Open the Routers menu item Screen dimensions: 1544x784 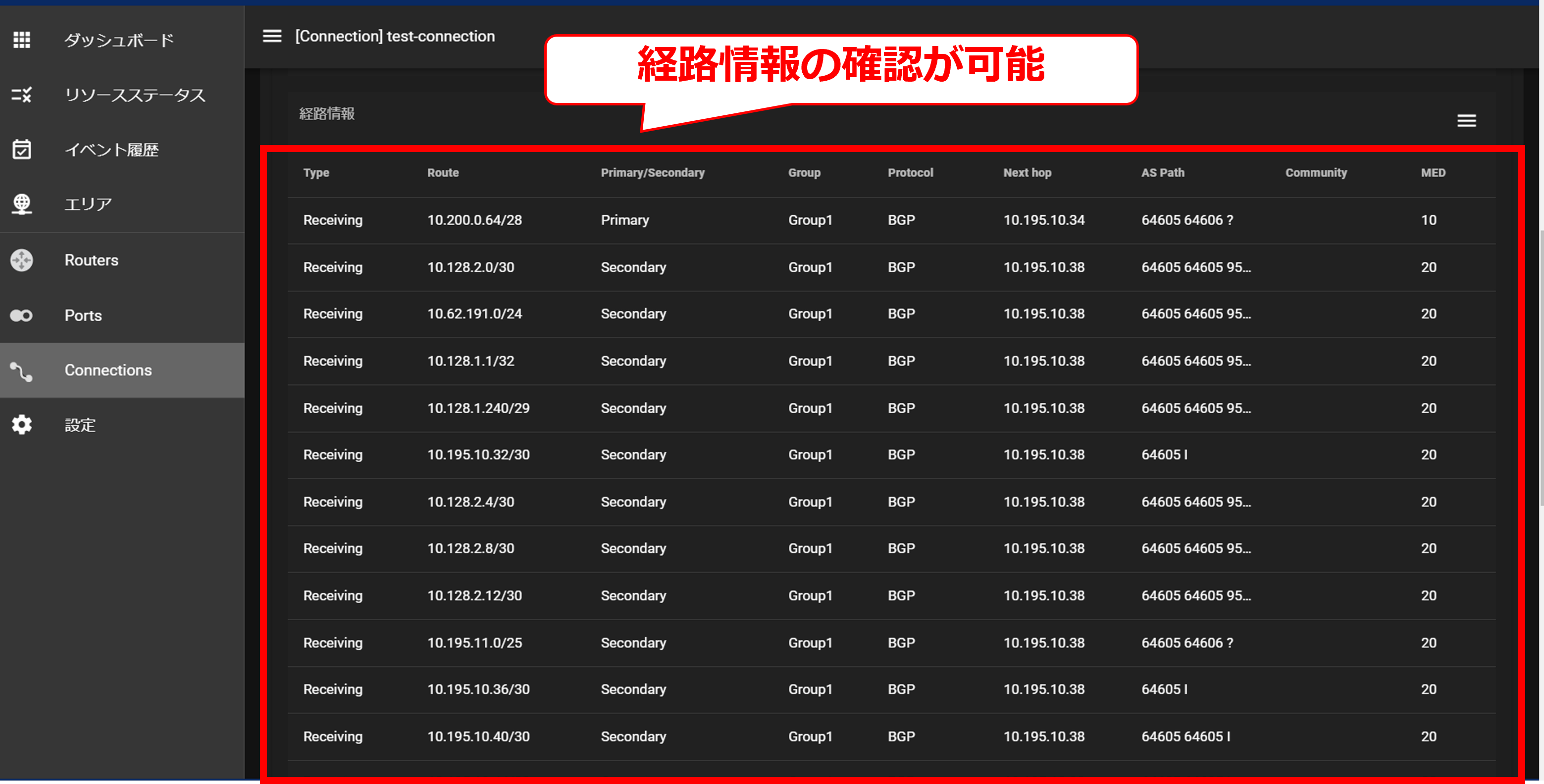point(91,260)
